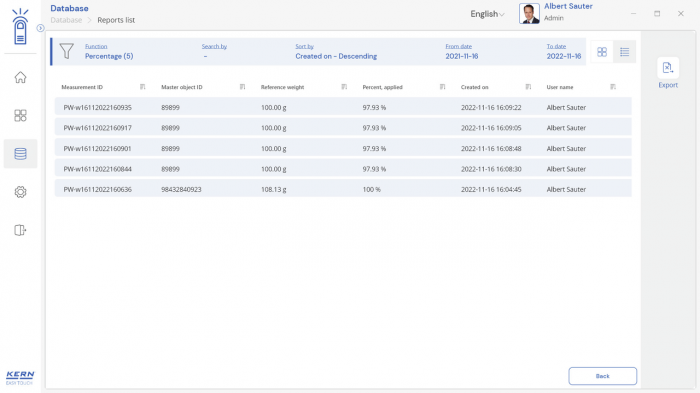
Task: Go to Database breadcrumb link
Action: tap(66, 20)
